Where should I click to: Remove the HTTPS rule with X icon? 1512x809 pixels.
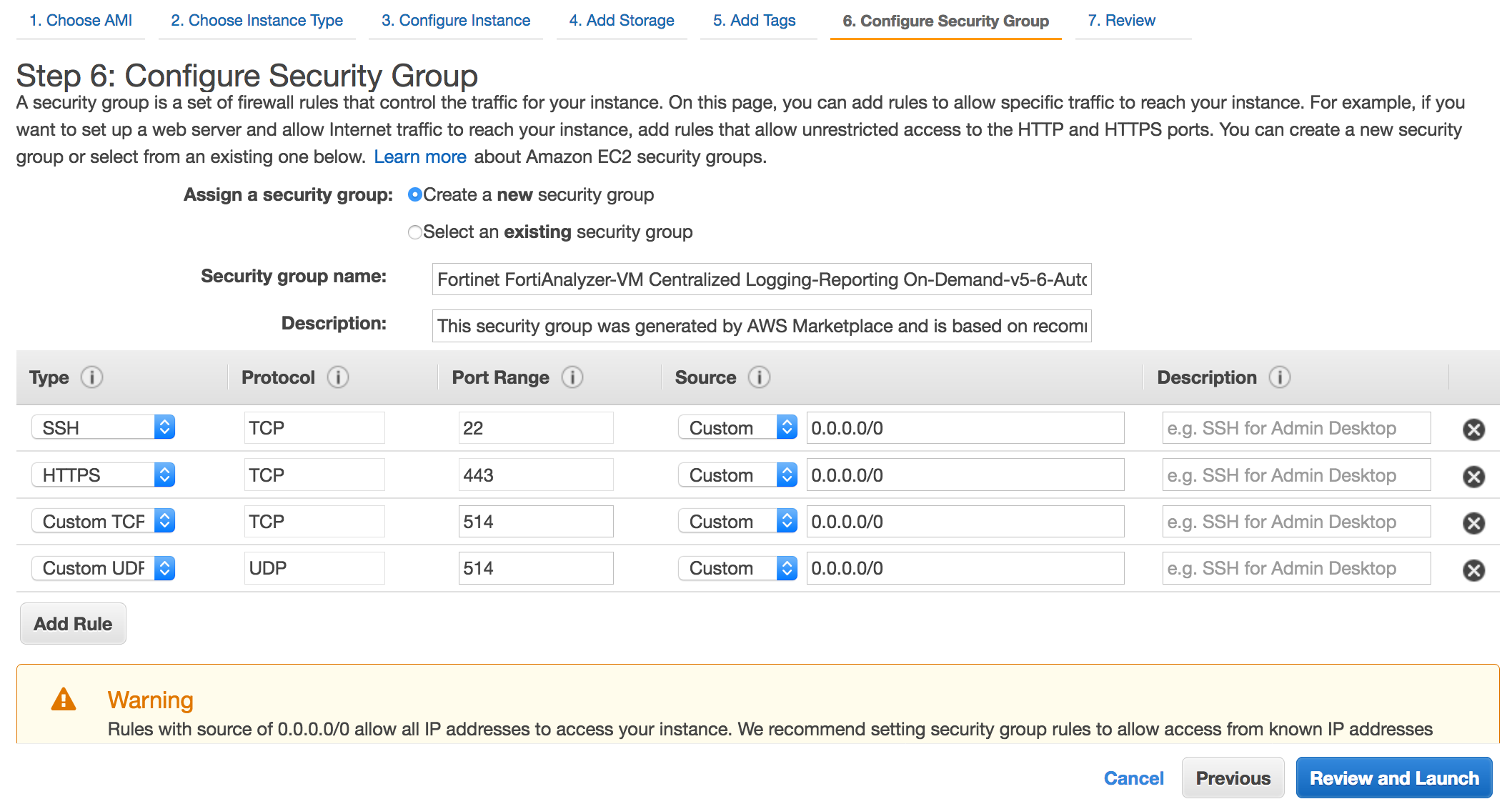click(x=1473, y=476)
